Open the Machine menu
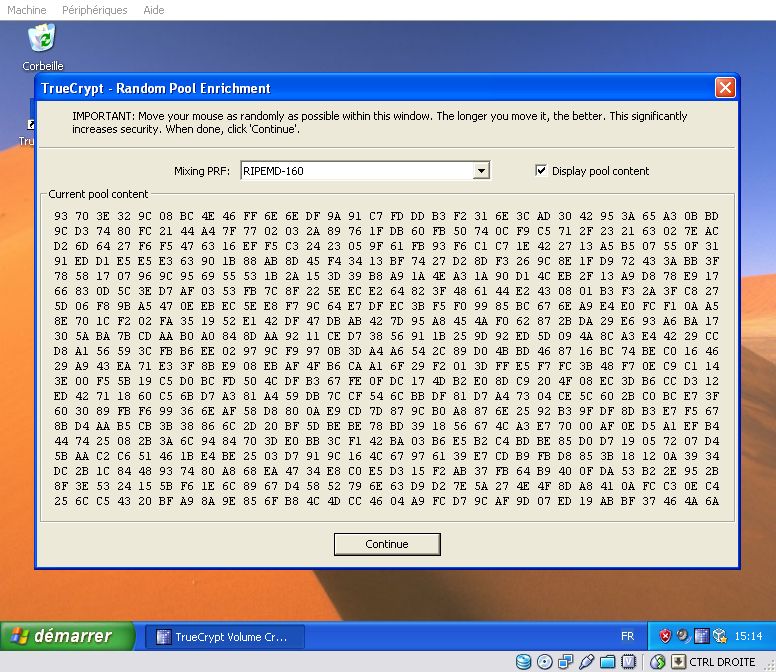Screen dimensions: 776x672 27,10
